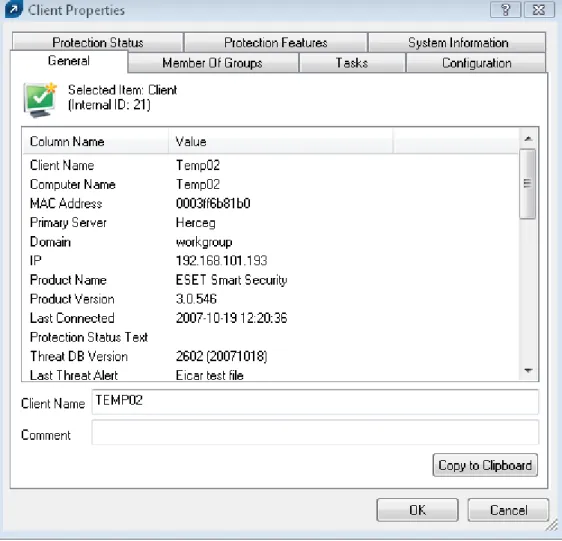The image size is (562, 541).
Task: Click the Client Properties title bar icon
Action: pos(14,9)
